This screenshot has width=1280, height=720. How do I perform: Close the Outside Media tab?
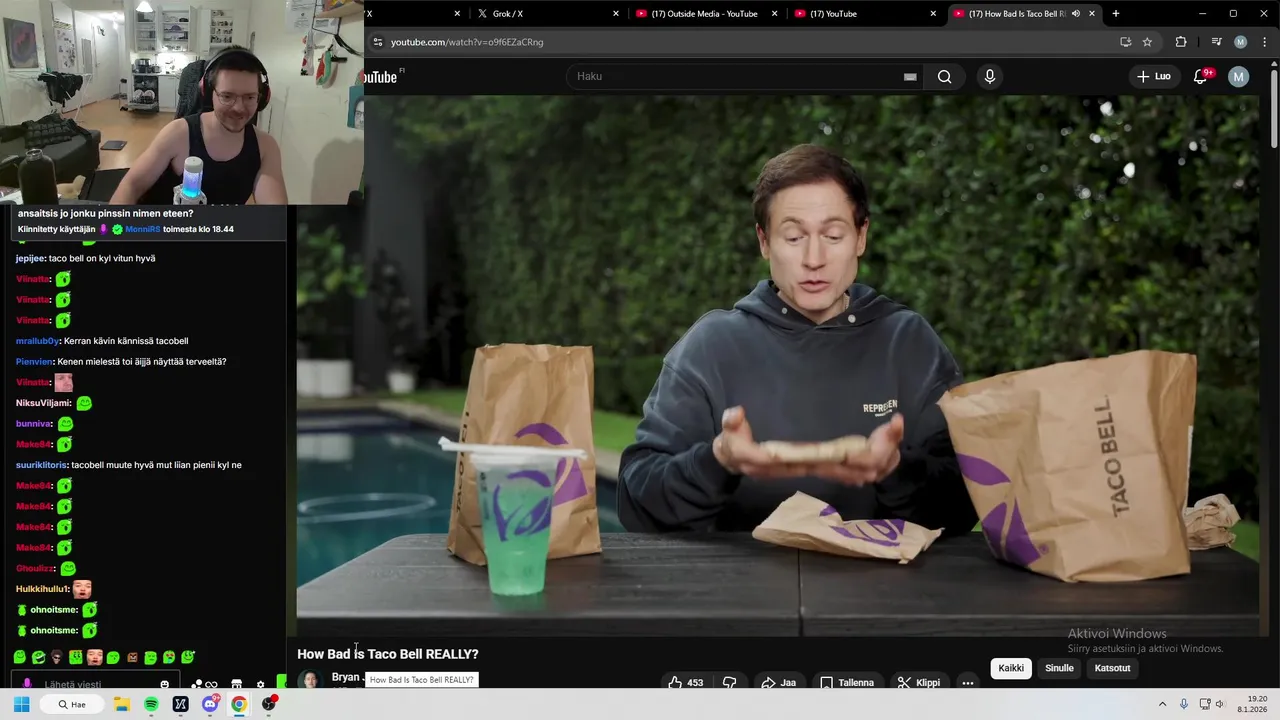click(774, 14)
